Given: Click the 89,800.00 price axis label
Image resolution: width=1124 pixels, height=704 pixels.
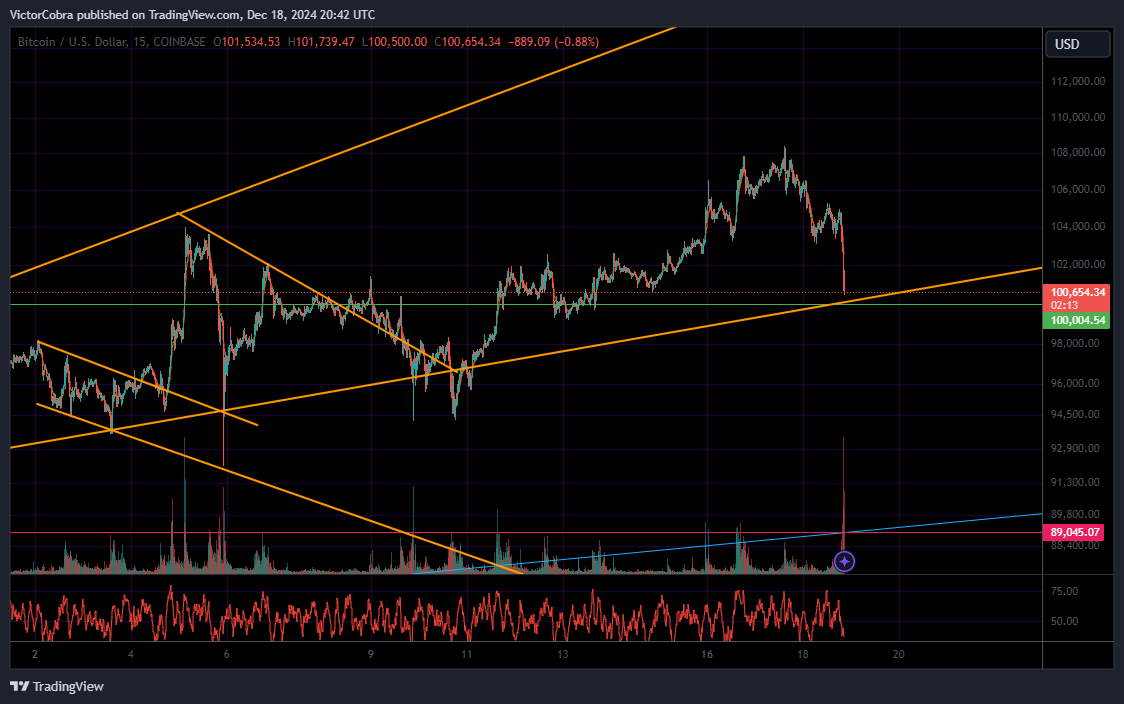Looking at the screenshot, I should click(1075, 514).
